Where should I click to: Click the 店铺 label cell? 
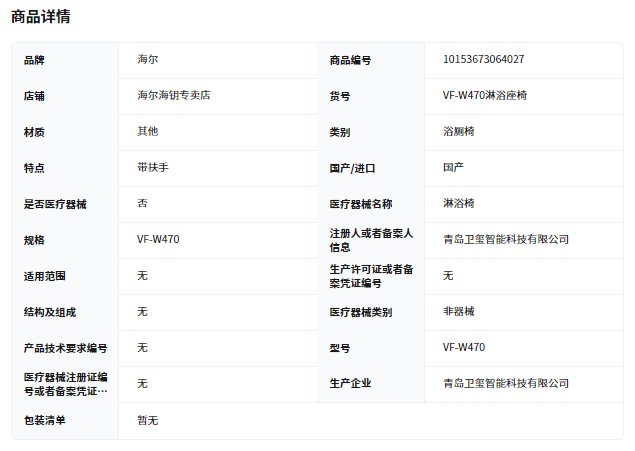coord(34,96)
